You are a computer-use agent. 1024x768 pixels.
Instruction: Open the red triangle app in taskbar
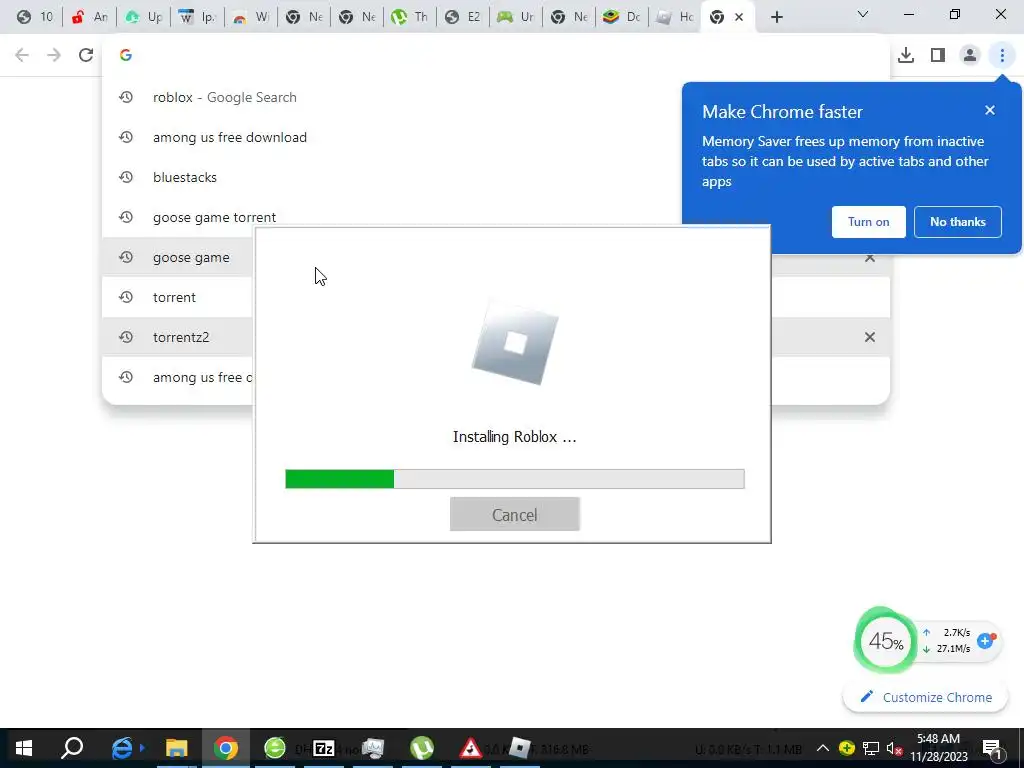pos(470,748)
